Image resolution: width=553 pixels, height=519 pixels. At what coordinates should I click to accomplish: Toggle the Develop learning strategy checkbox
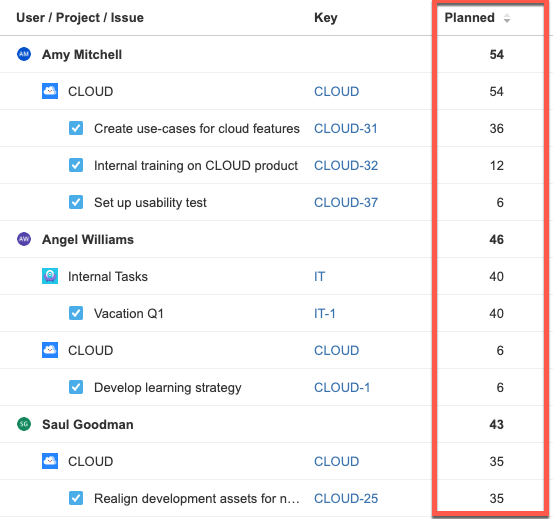point(76,387)
